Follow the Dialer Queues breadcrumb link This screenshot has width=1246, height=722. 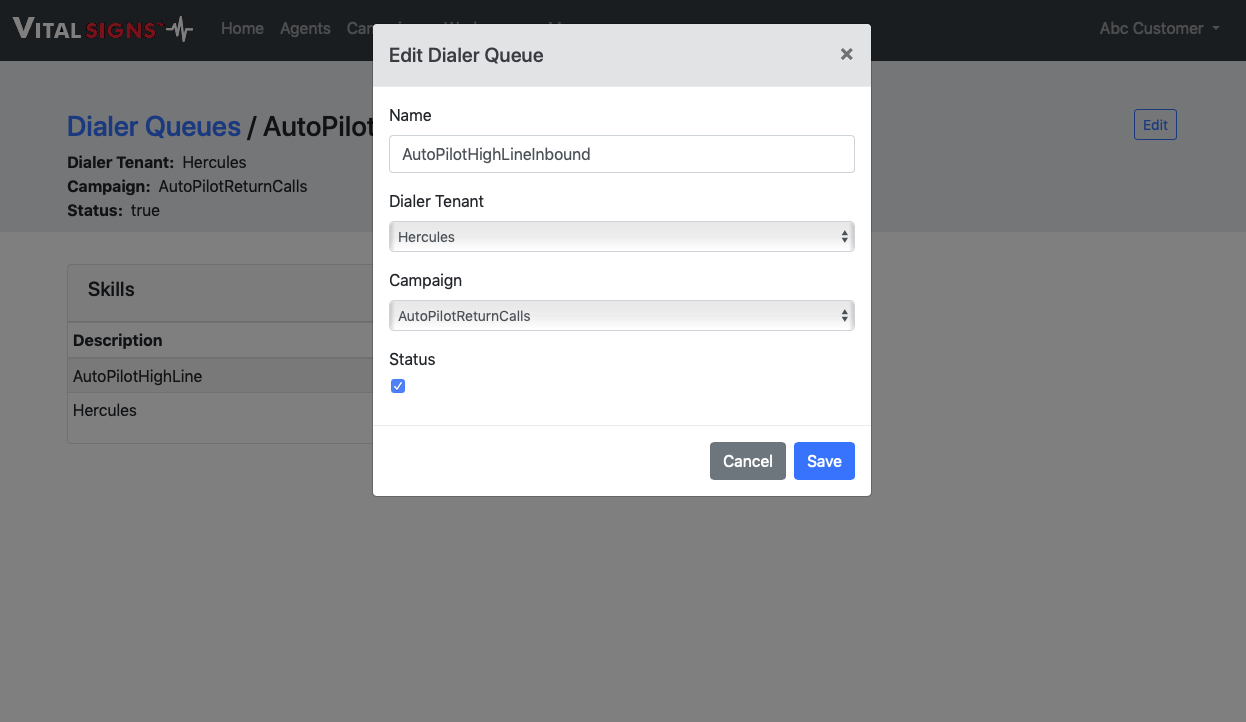click(154, 127)
